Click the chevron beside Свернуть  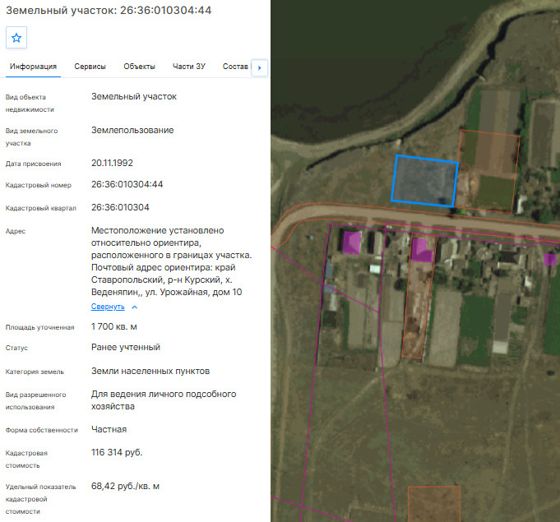click(135, 307)
